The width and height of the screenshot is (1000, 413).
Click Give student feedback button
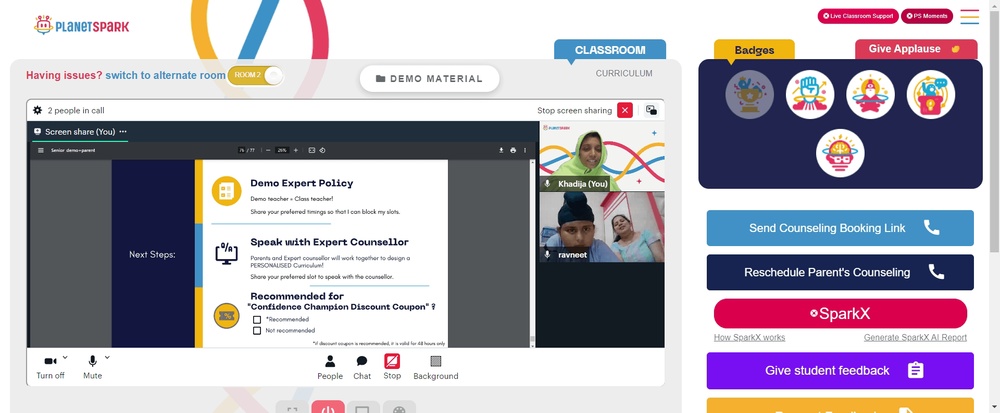pyautogui.click(x=840, y=370)
